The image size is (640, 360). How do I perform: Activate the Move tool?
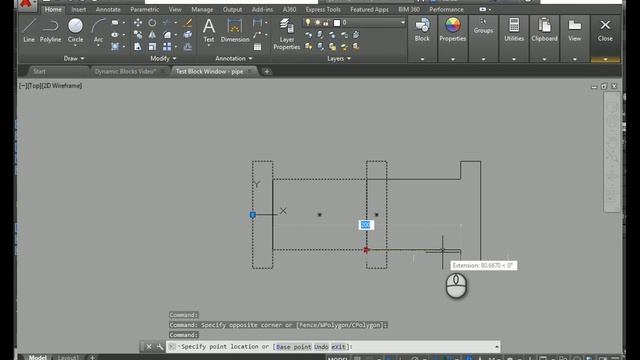[138, 23]
